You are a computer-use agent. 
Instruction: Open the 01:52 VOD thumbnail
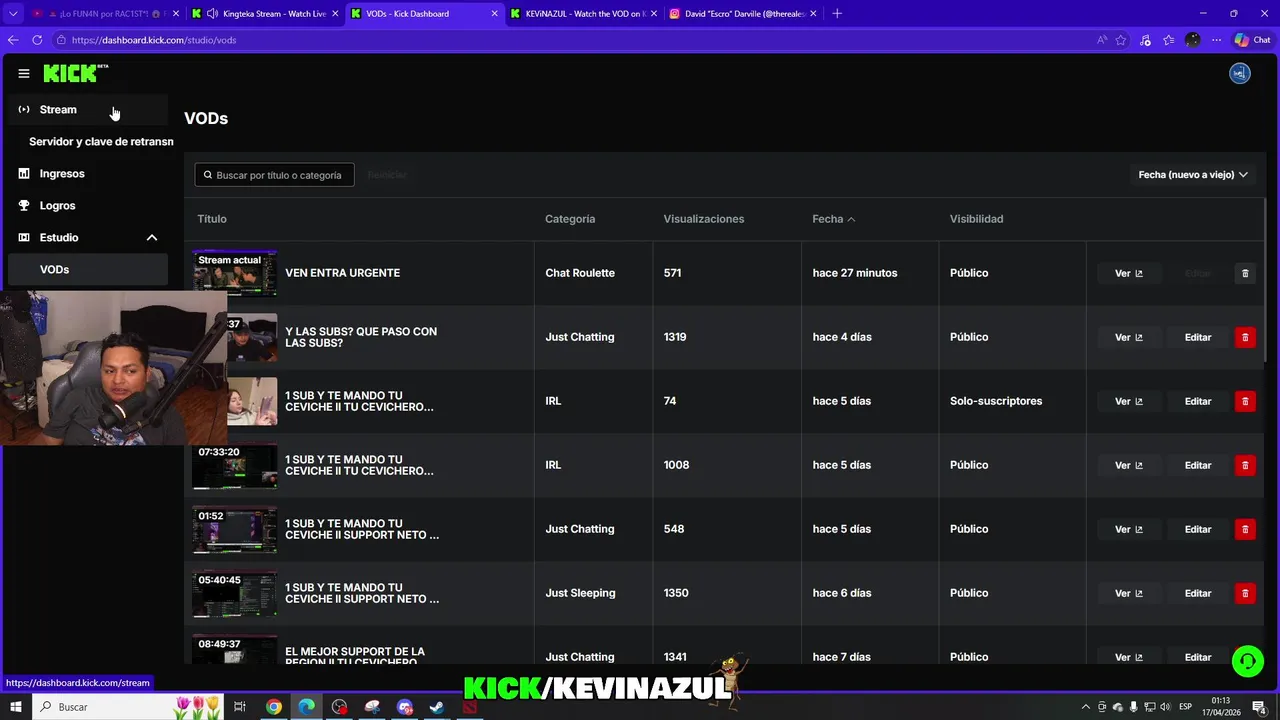[235, 529]
